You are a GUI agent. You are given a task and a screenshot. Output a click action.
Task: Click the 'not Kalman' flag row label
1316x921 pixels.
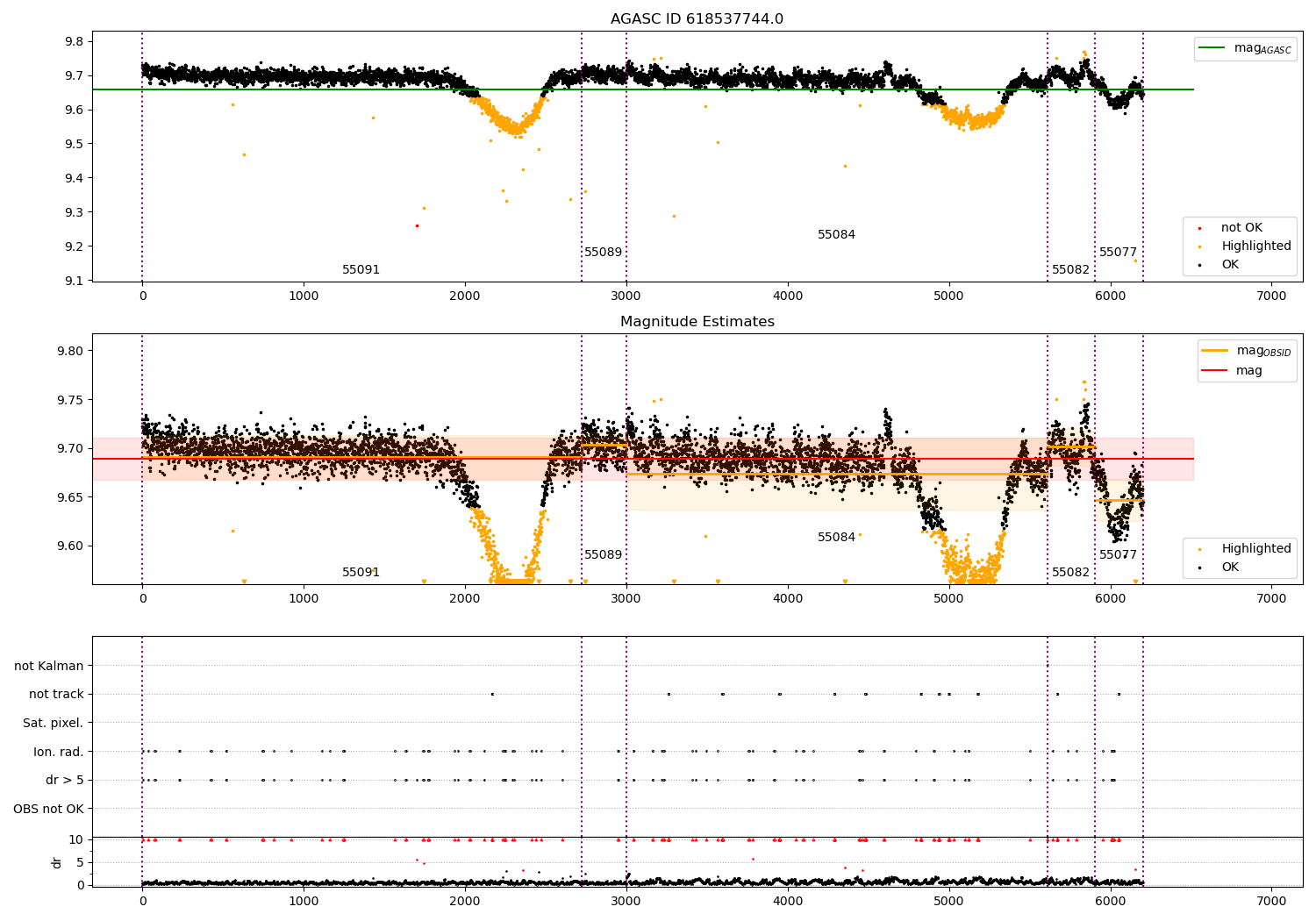click(49, 667)
